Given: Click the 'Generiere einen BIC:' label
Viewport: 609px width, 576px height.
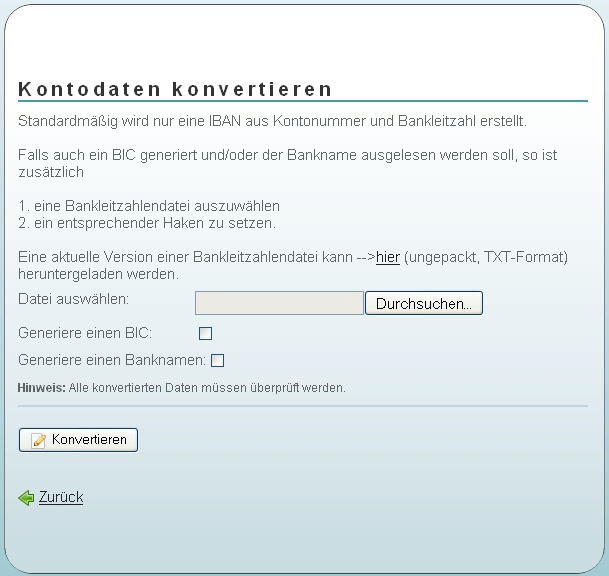Looking at the screenshot, I should point(85,333).
